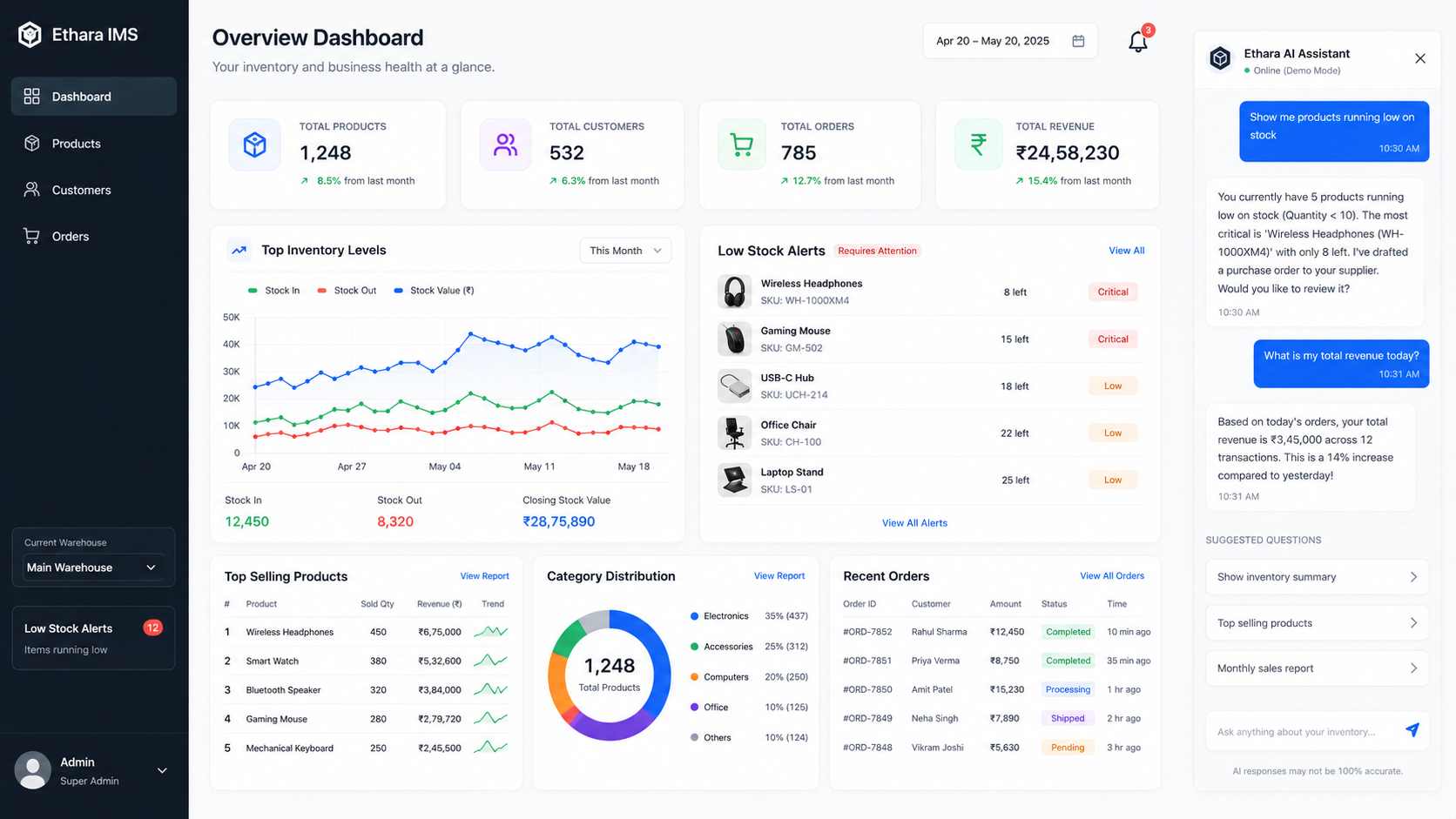Click the Admin profile avatar
Image resolution: width=1456 pixels, height=819 pixels.
click(33, 770)
